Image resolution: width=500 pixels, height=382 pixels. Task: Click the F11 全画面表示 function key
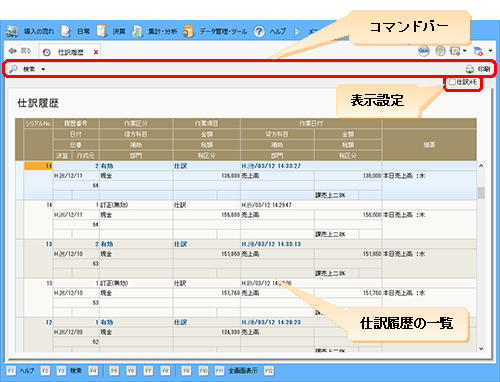point(236,371)
